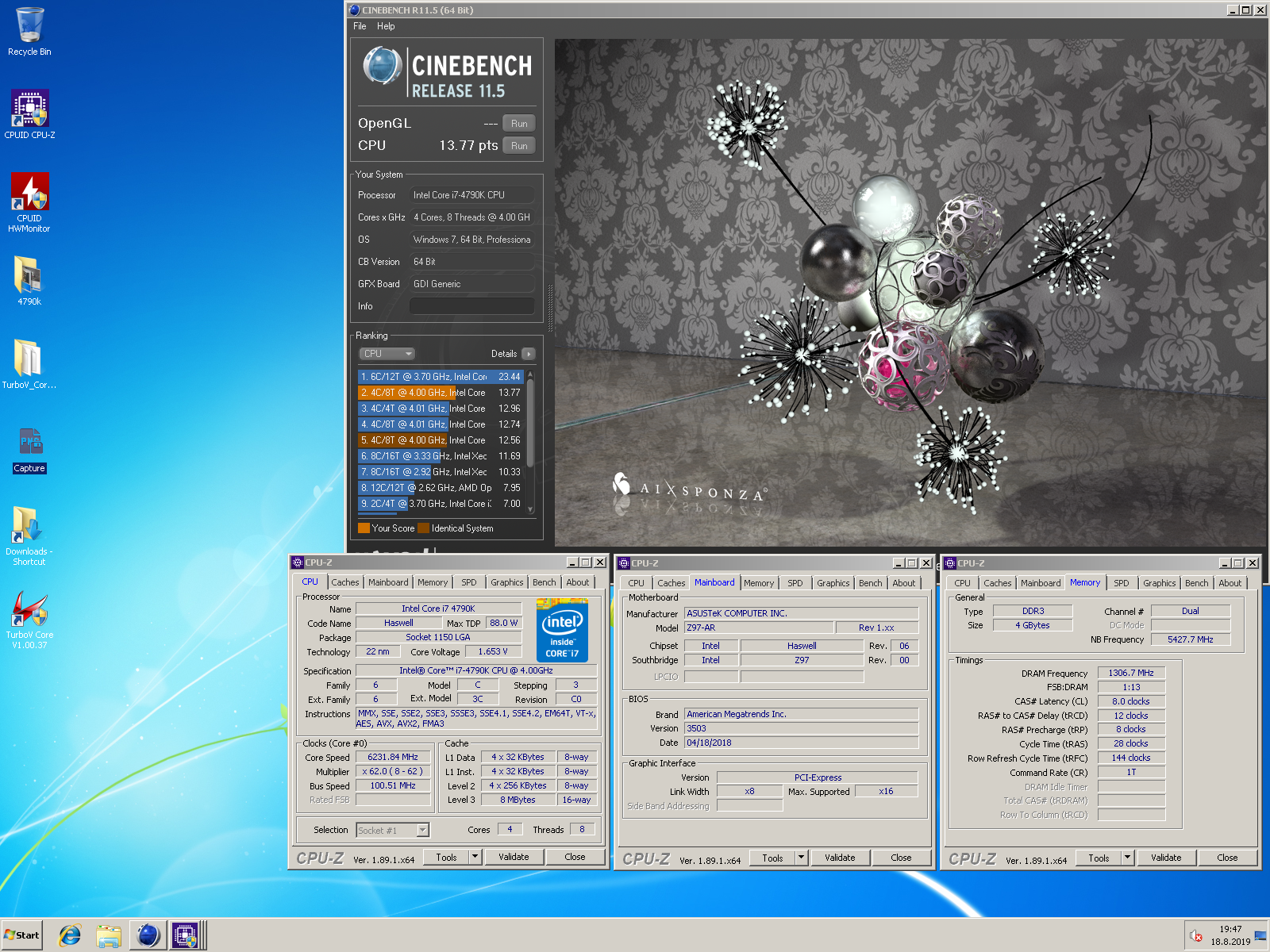Open the File menu in Cinebench

(x=360, y=26)
